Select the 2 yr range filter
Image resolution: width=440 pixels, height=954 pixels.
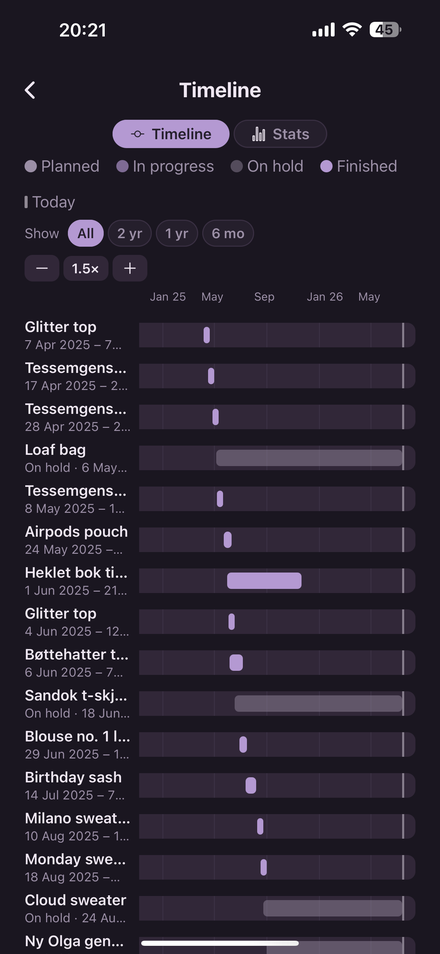pos(130,234)
